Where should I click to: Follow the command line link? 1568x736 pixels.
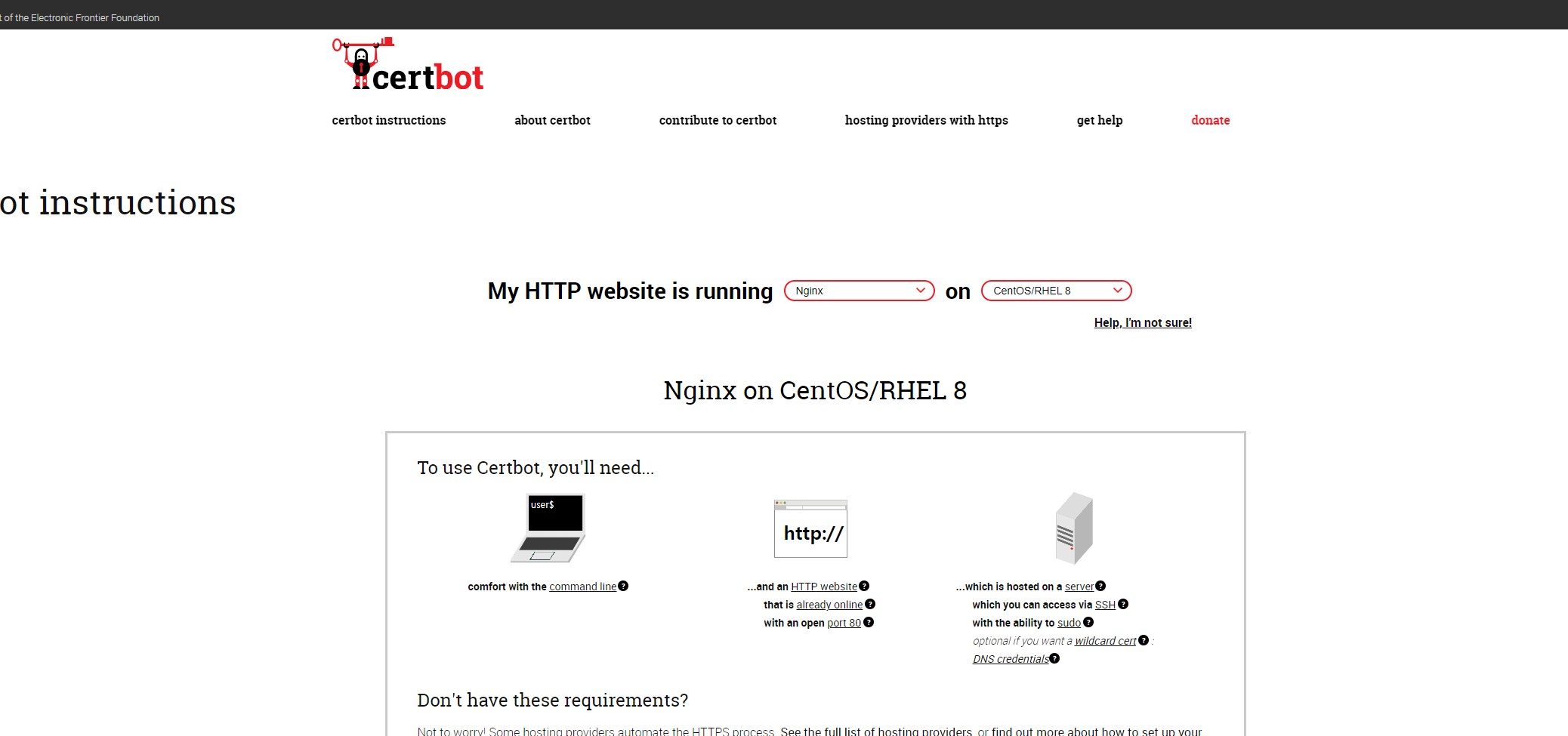pyautogui.click(x=582, y=587)
